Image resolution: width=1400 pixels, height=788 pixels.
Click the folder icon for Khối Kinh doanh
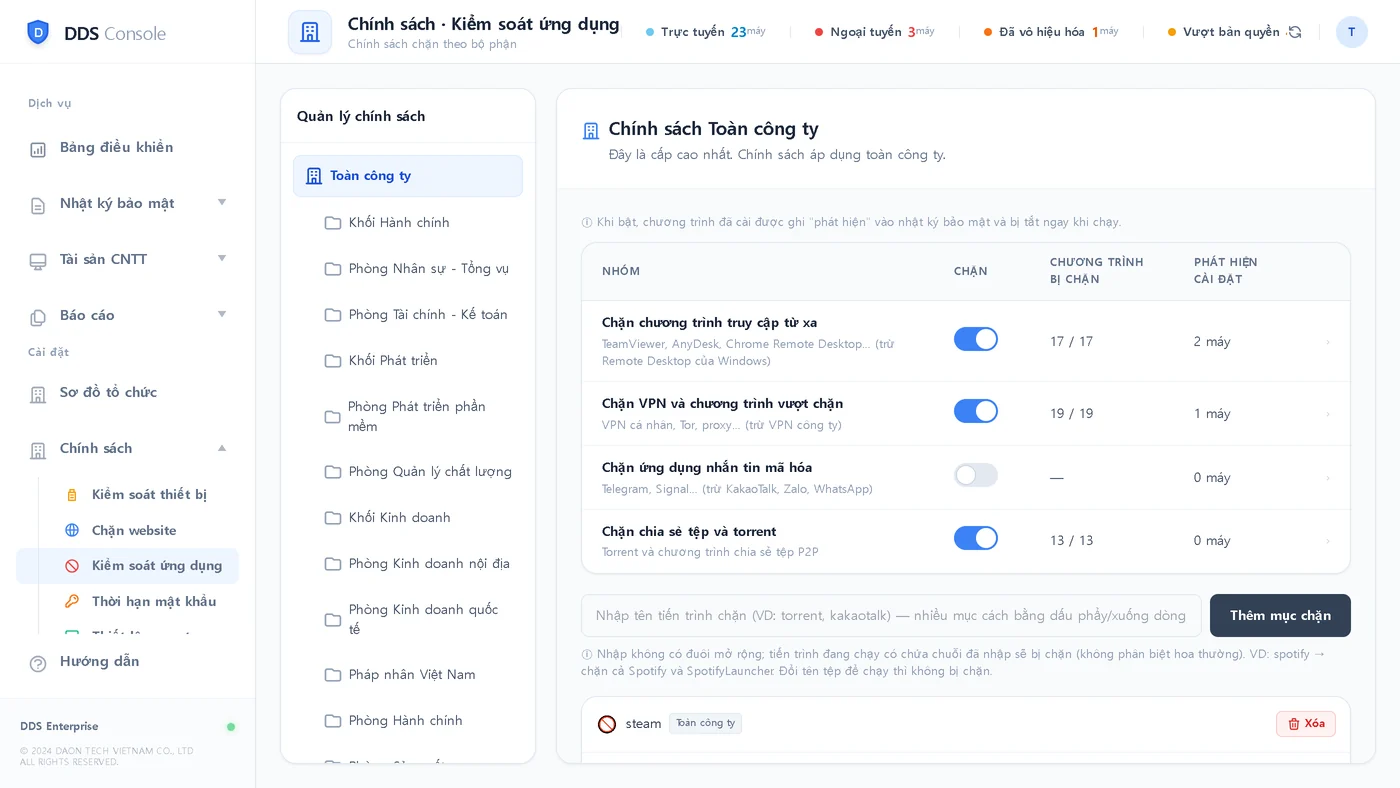(x=333, y=518)
